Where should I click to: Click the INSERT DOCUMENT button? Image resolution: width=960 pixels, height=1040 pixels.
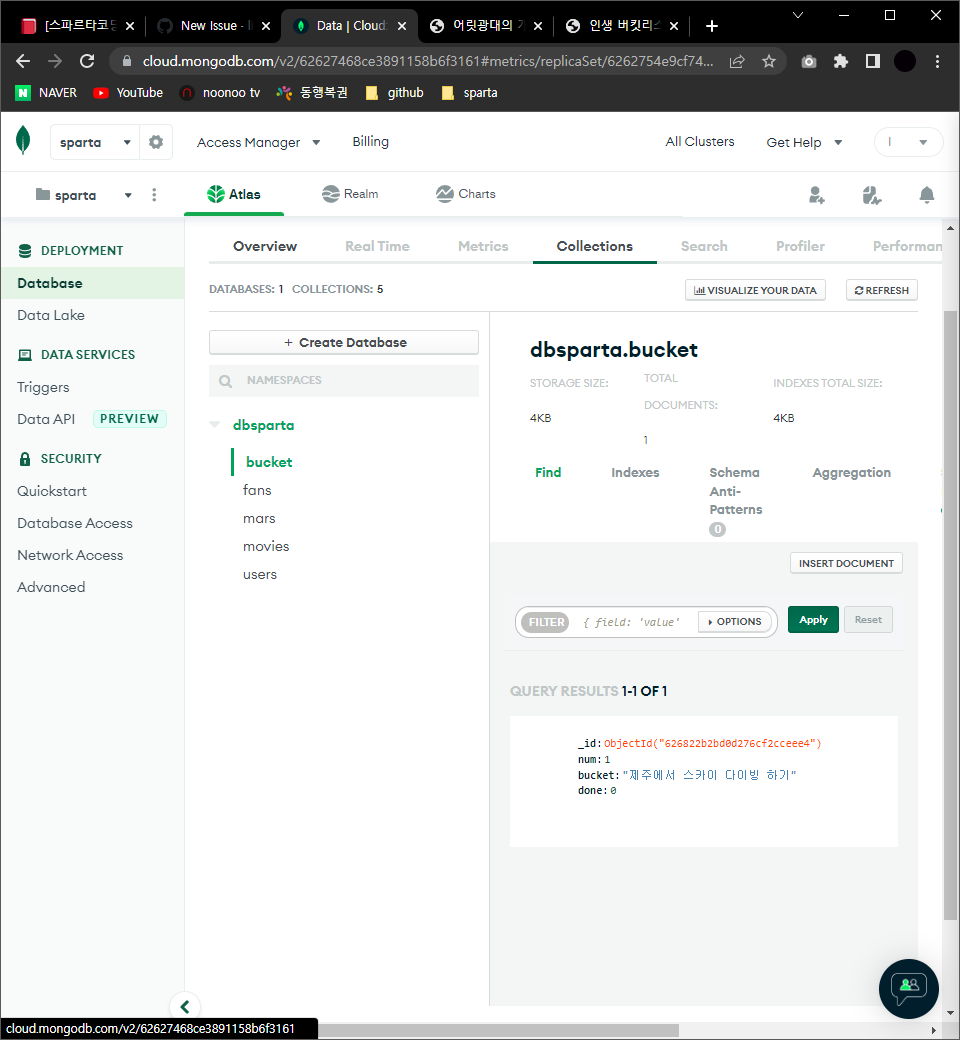(x=846, y=563)
